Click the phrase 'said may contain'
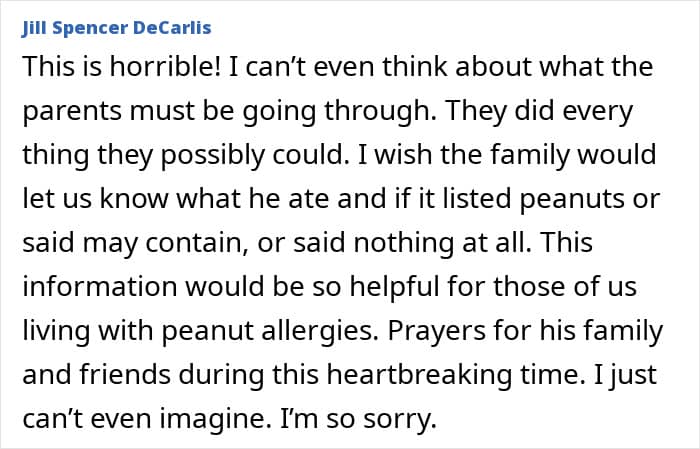700x449 pixels. [135, 243]
